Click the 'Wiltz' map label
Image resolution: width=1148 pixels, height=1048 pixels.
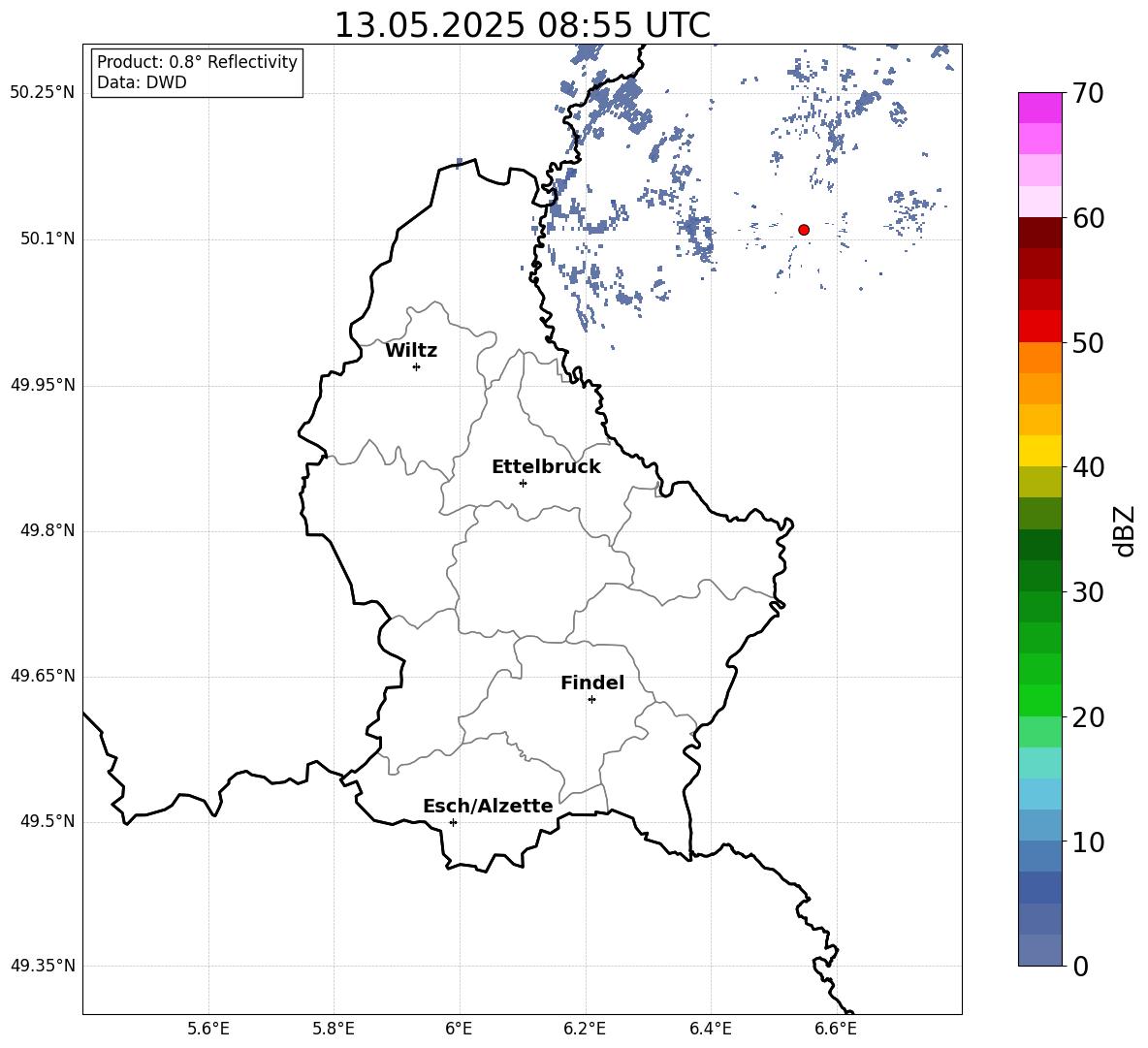coord(411,351)
